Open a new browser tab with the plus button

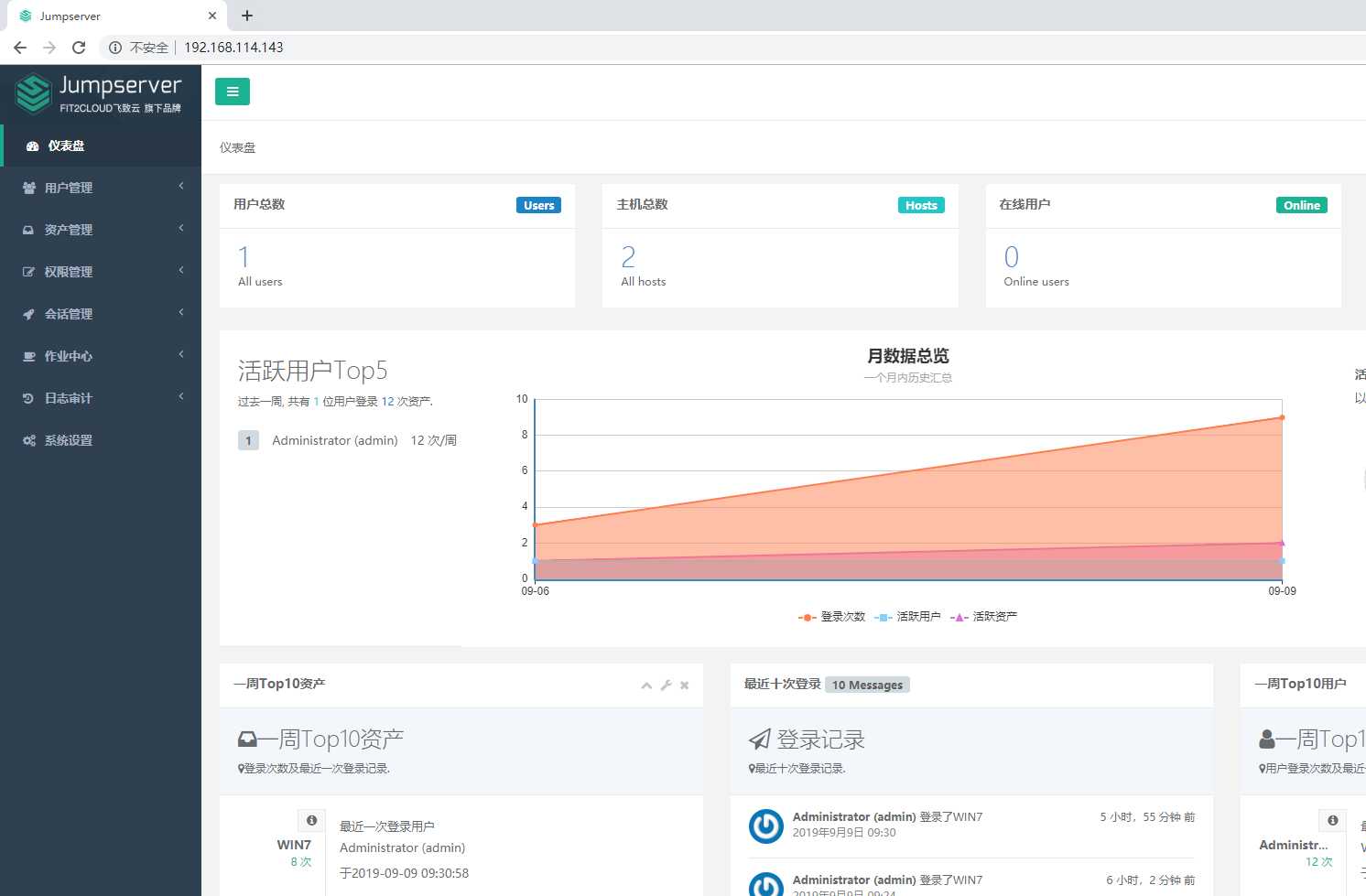point(247,16)
